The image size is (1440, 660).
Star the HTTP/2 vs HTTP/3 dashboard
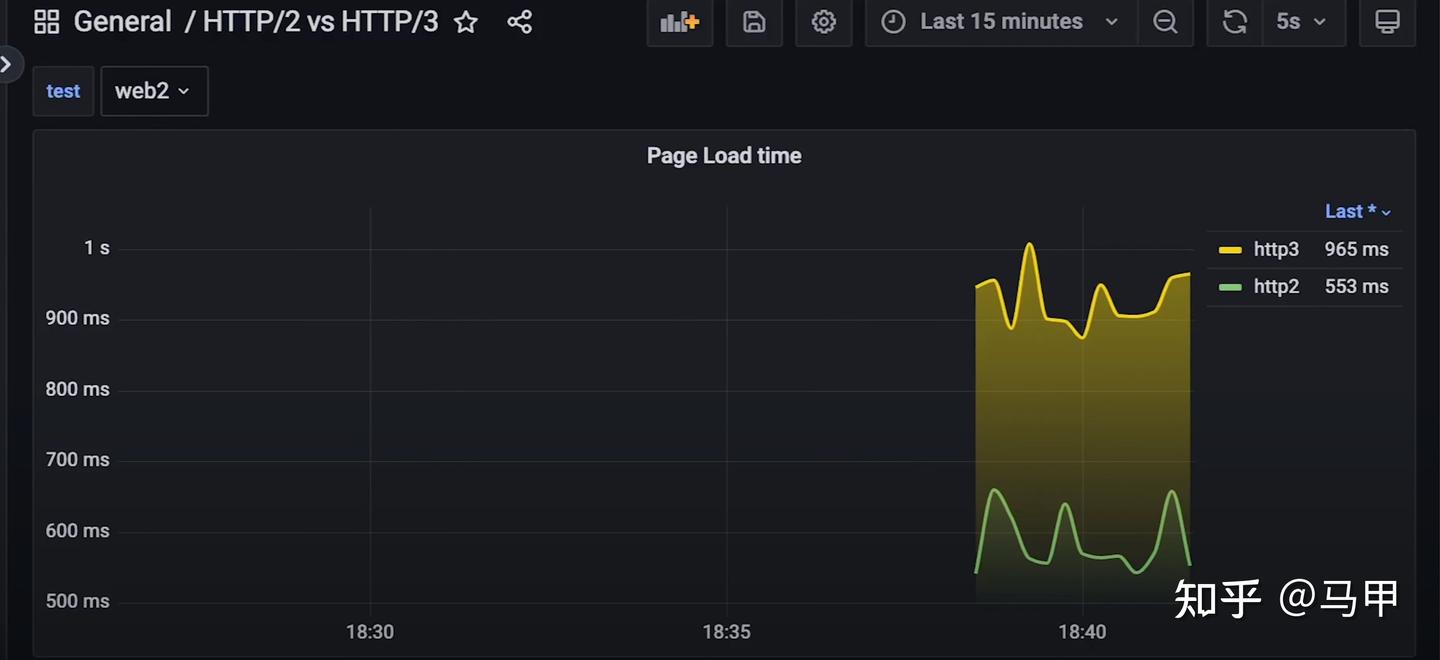click(x=466, y=22)
